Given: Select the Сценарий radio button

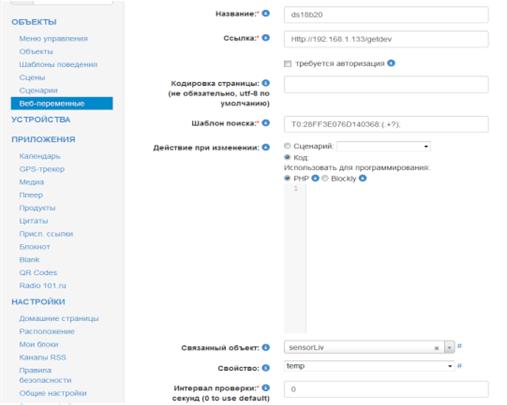Looking at the screenshot, I should pyautogui.click(x=287, y=146).
